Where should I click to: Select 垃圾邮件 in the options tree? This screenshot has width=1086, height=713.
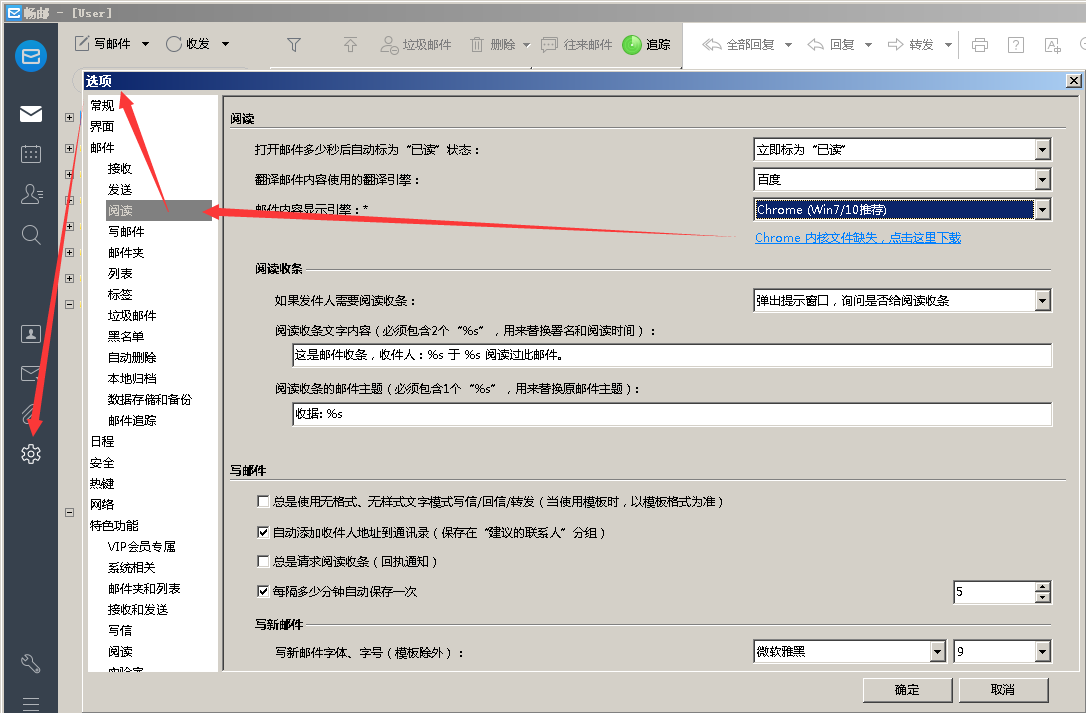[x=132, y=315]
